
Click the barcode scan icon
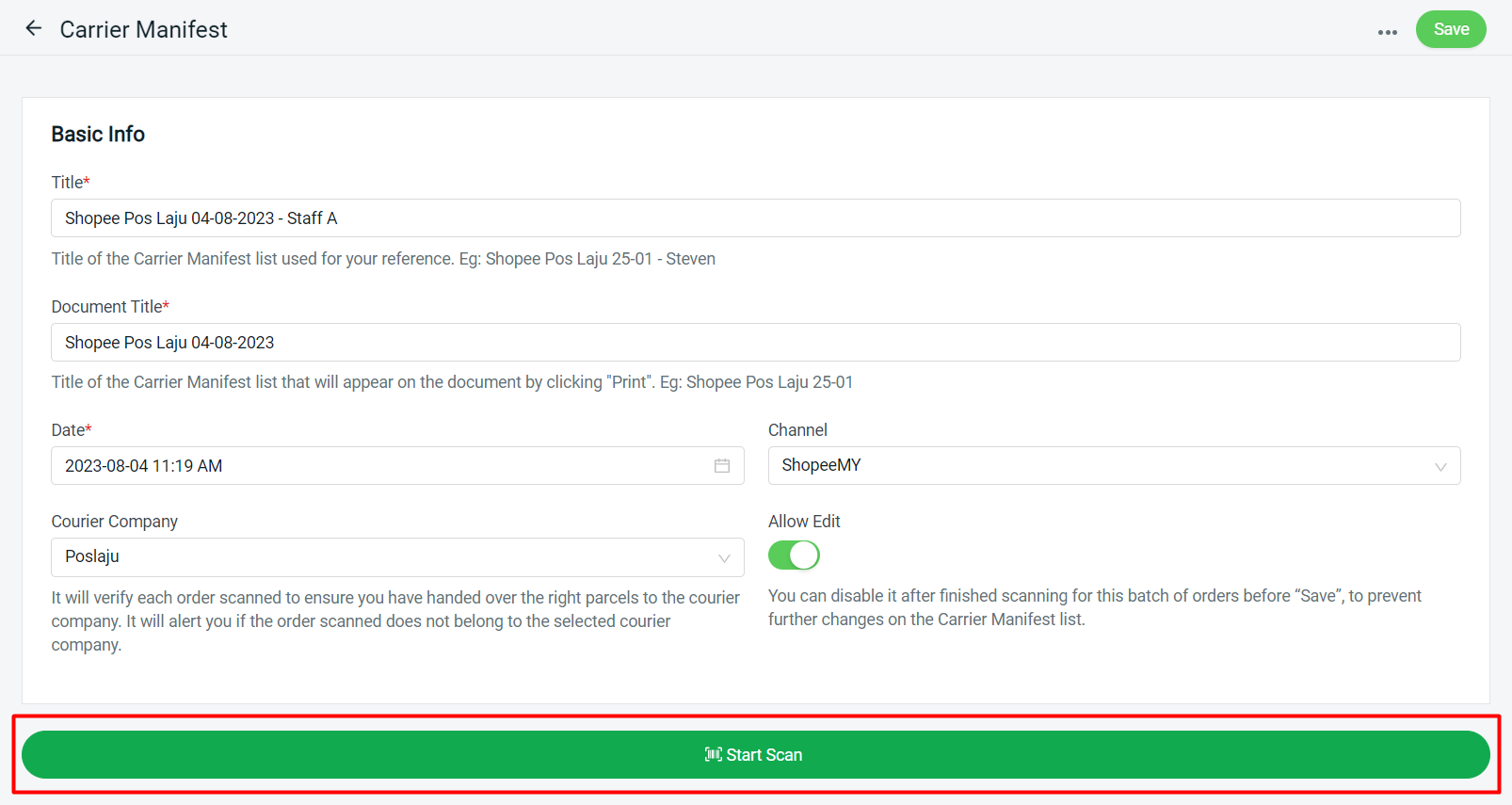(x=713, y=754)
